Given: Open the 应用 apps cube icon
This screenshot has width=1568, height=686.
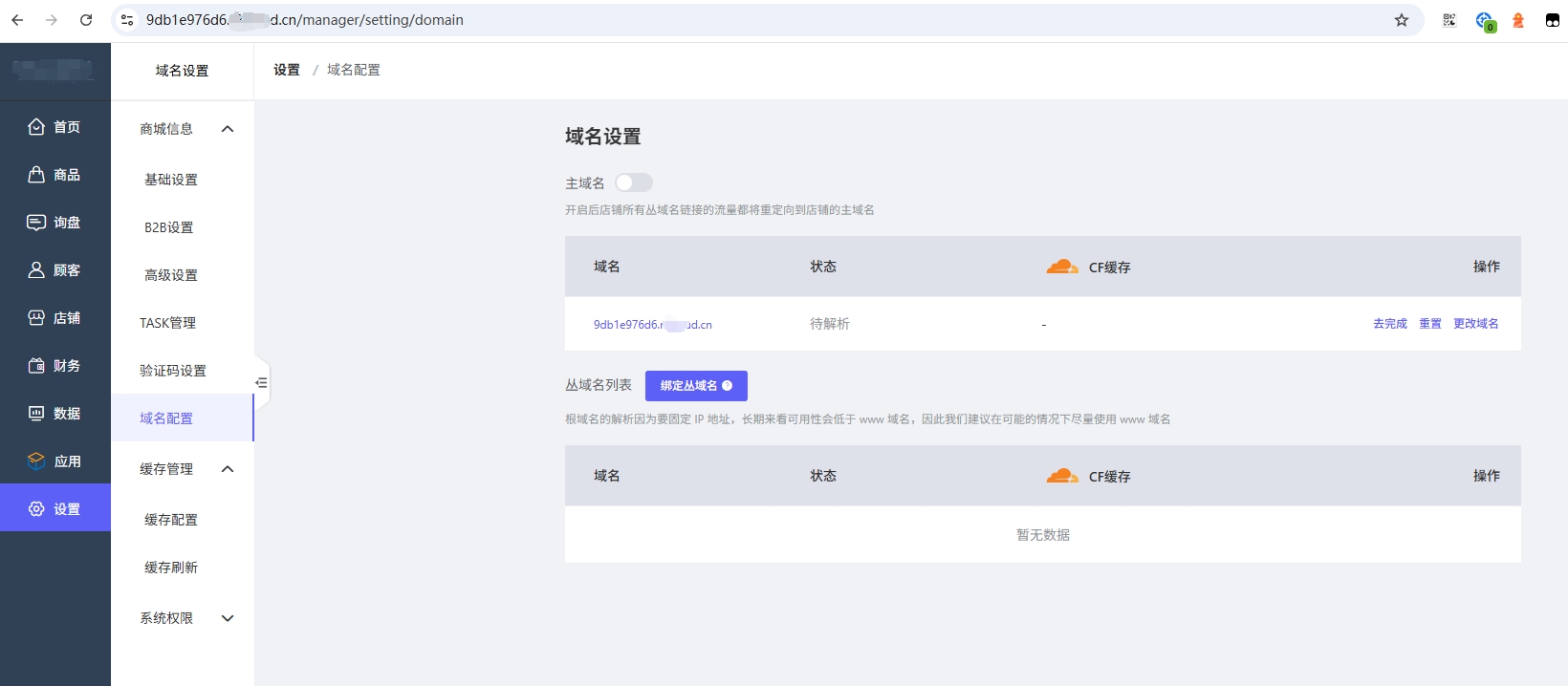Looking at the screenshot, I should (x=36, y=461).
